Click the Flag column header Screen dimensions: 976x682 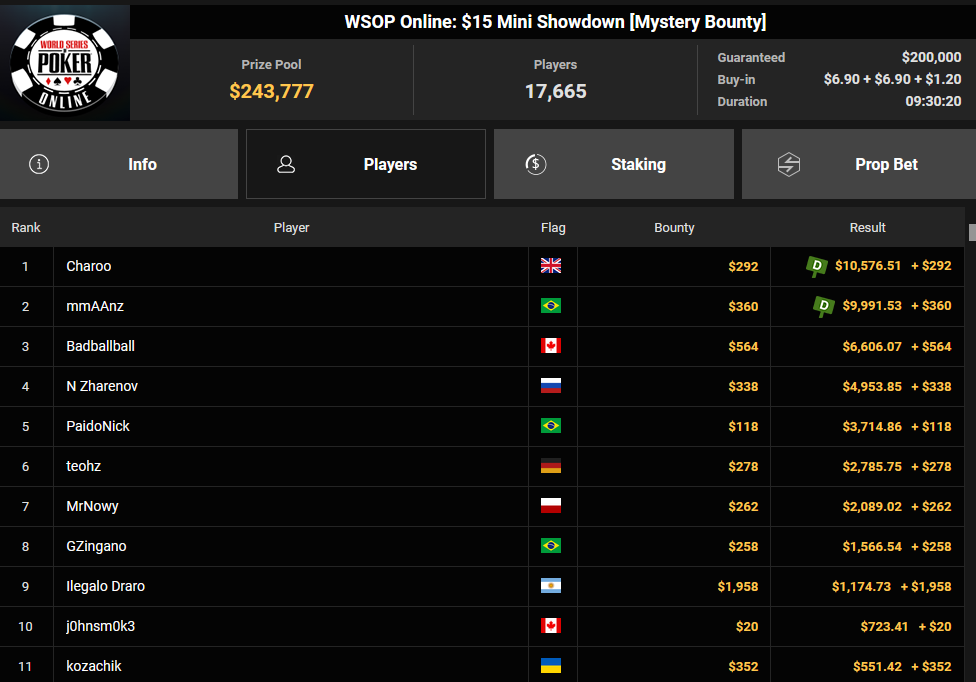pos(553,228)
